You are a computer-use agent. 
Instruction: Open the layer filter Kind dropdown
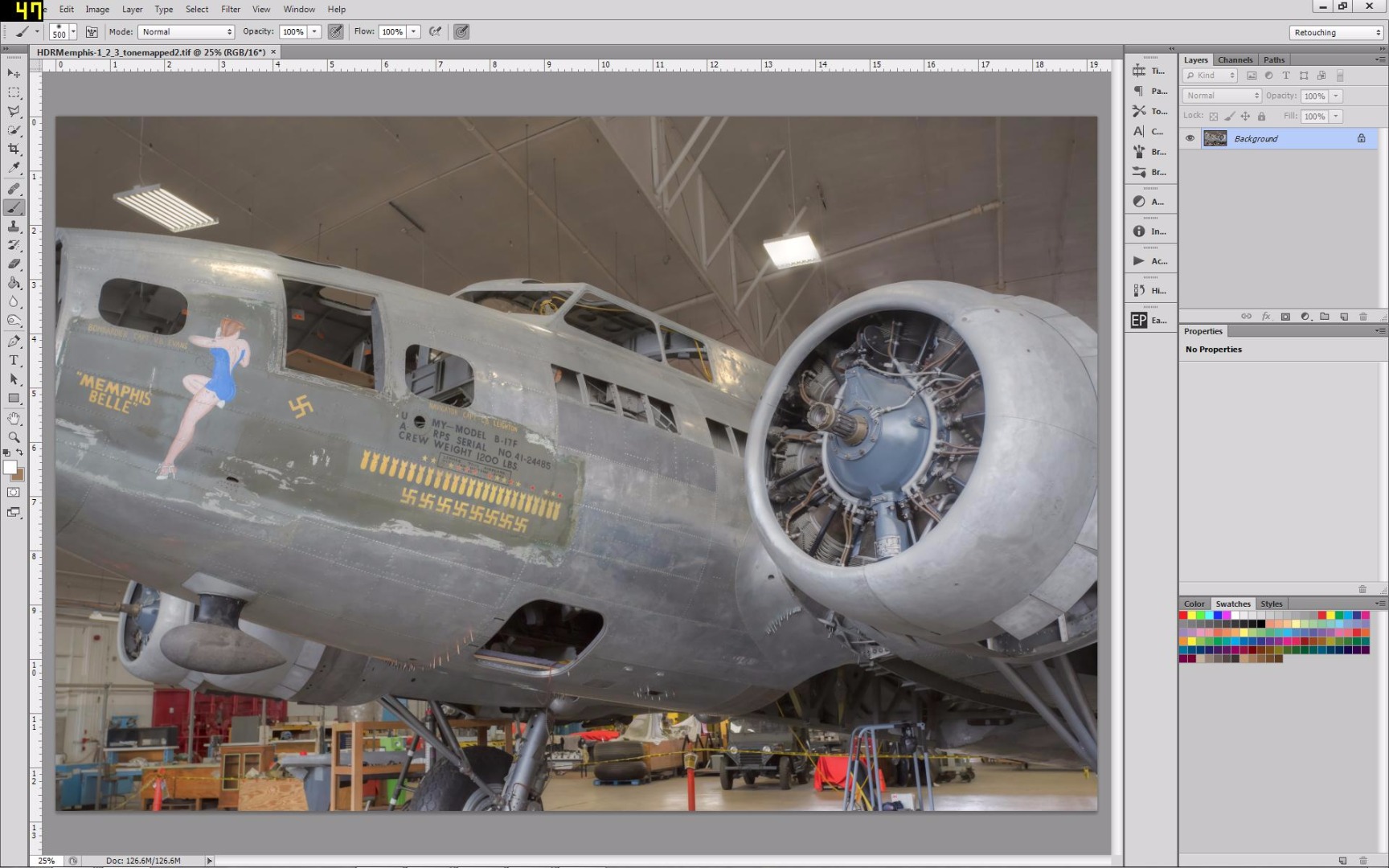tap(1210, 76)
